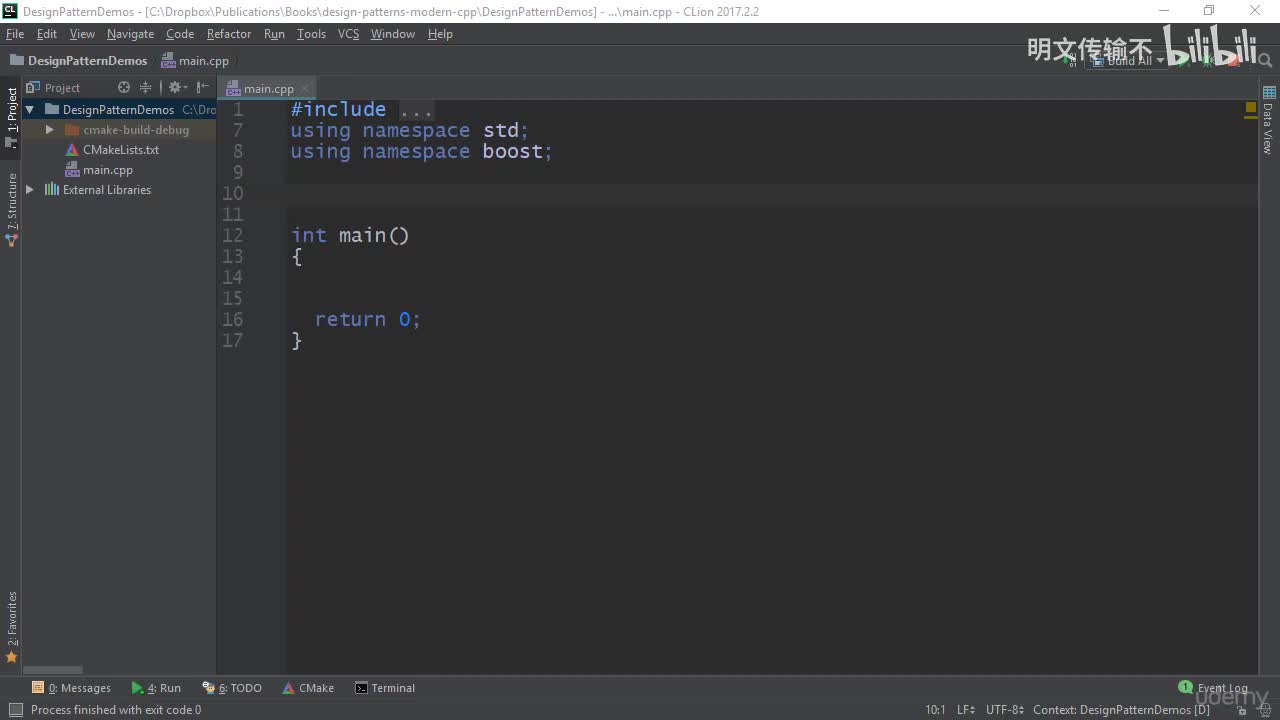The height and width of the screenshot is (720, 1280).
Task: Click the 'return 0;' statement
Action: 367,320
